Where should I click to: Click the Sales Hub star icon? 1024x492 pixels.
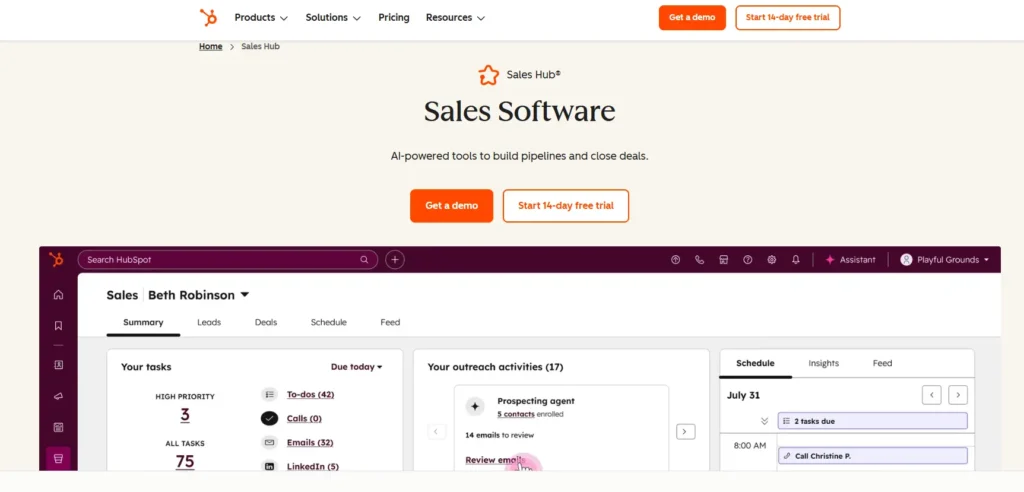click(x=488, y=75)
